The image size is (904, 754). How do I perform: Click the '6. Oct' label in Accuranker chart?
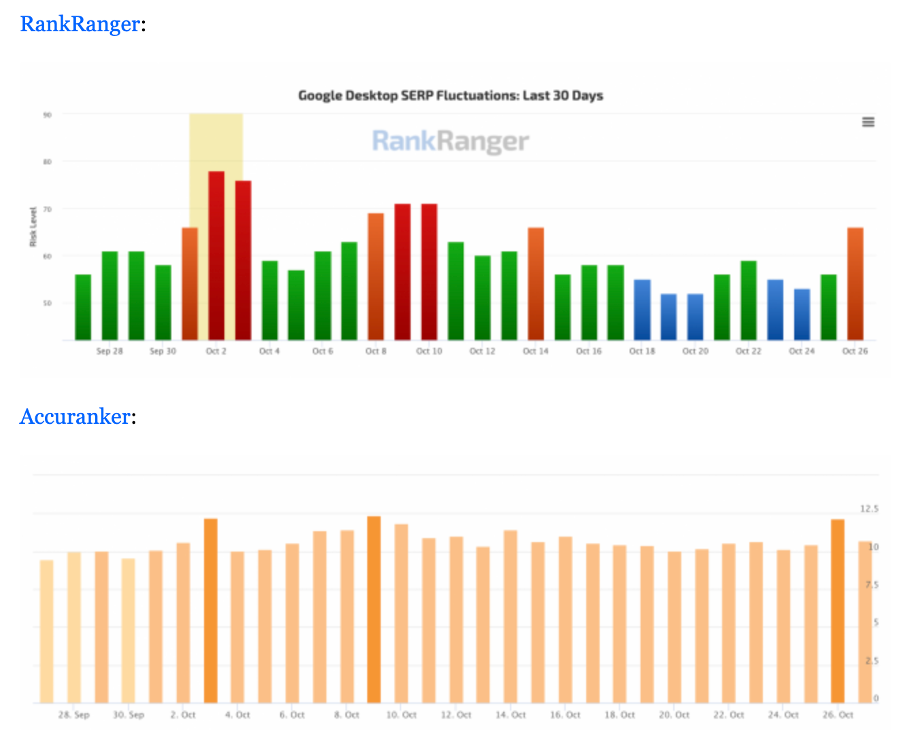(x=292, y=715)
